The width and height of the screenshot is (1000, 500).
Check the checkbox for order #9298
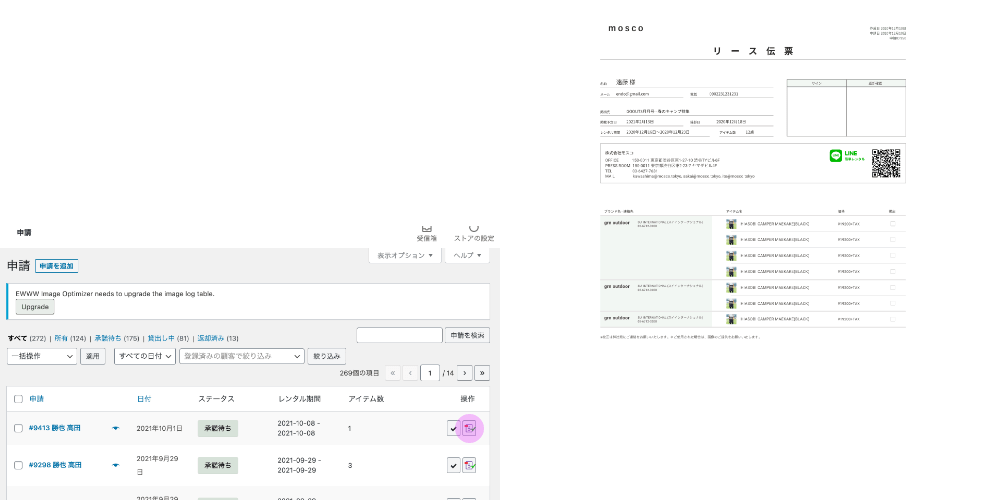point(18,465)
